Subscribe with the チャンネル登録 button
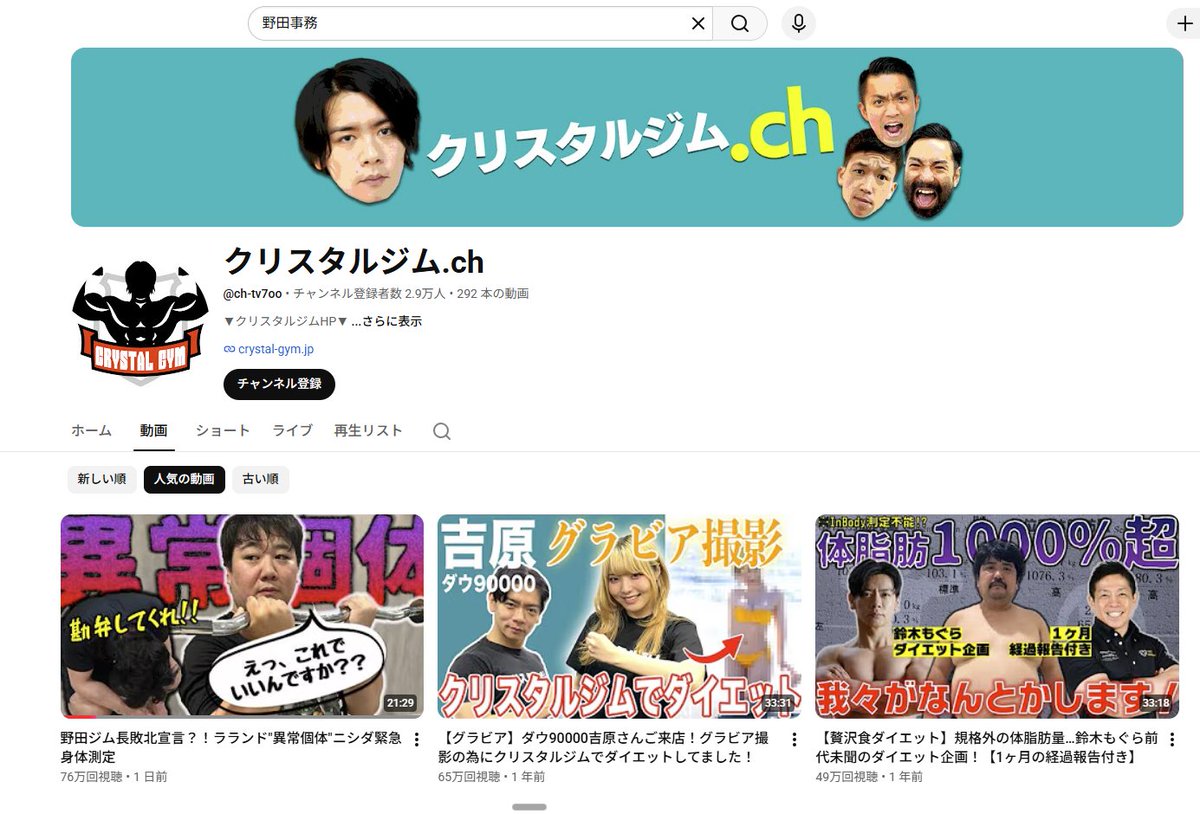Viewport: 1200px width, 814px height. click(279, 384)
